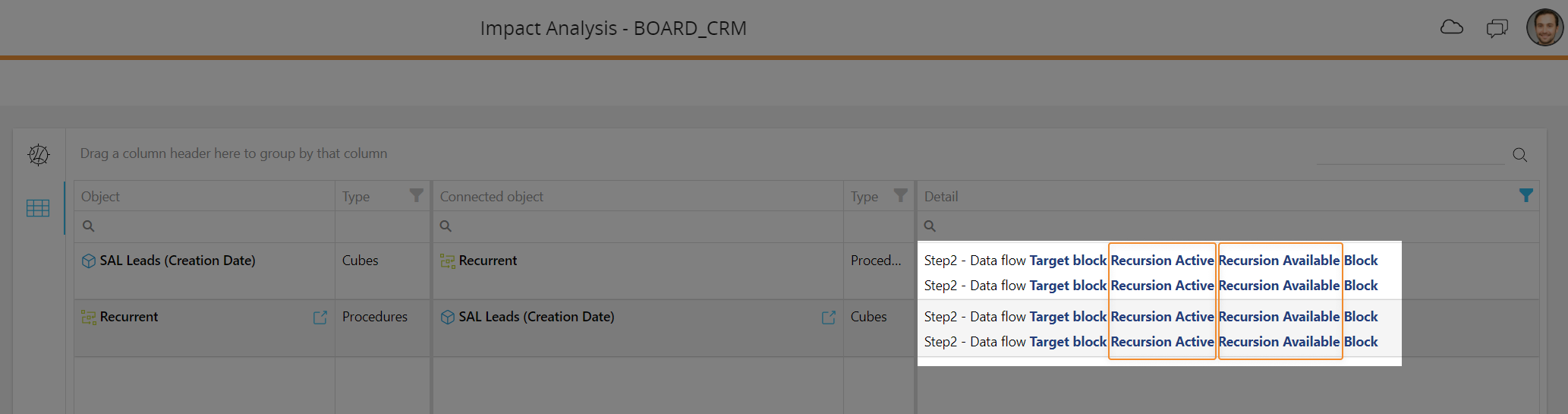Open SAL Leads cube external link icon
This screenshot has height=414, width=1568.
click(829, 318)
